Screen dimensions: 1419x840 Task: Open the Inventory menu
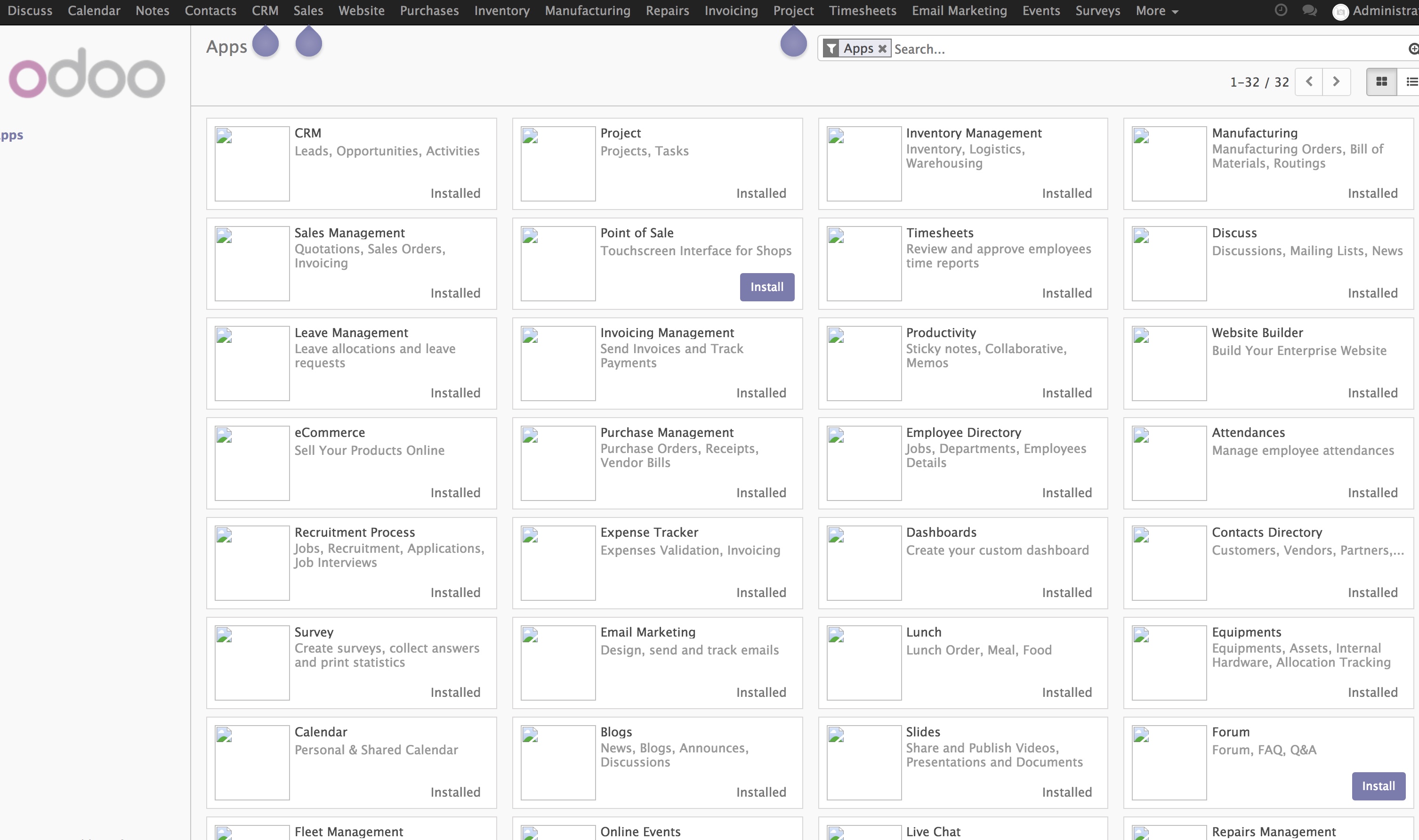(502, 11)
